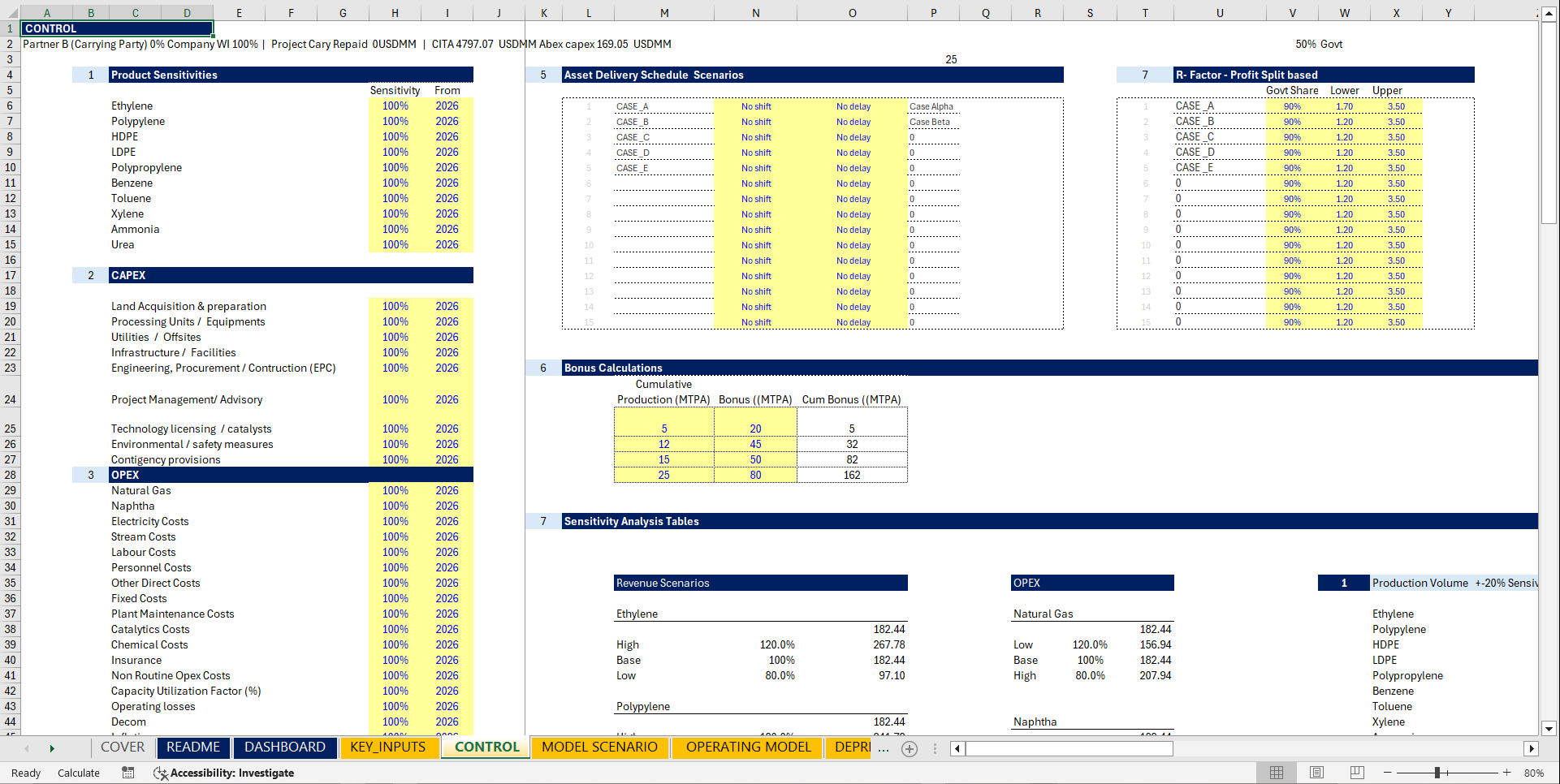Switch to the COVER sheet
The image size is (1560, 784).
click(x=122, y=747)
